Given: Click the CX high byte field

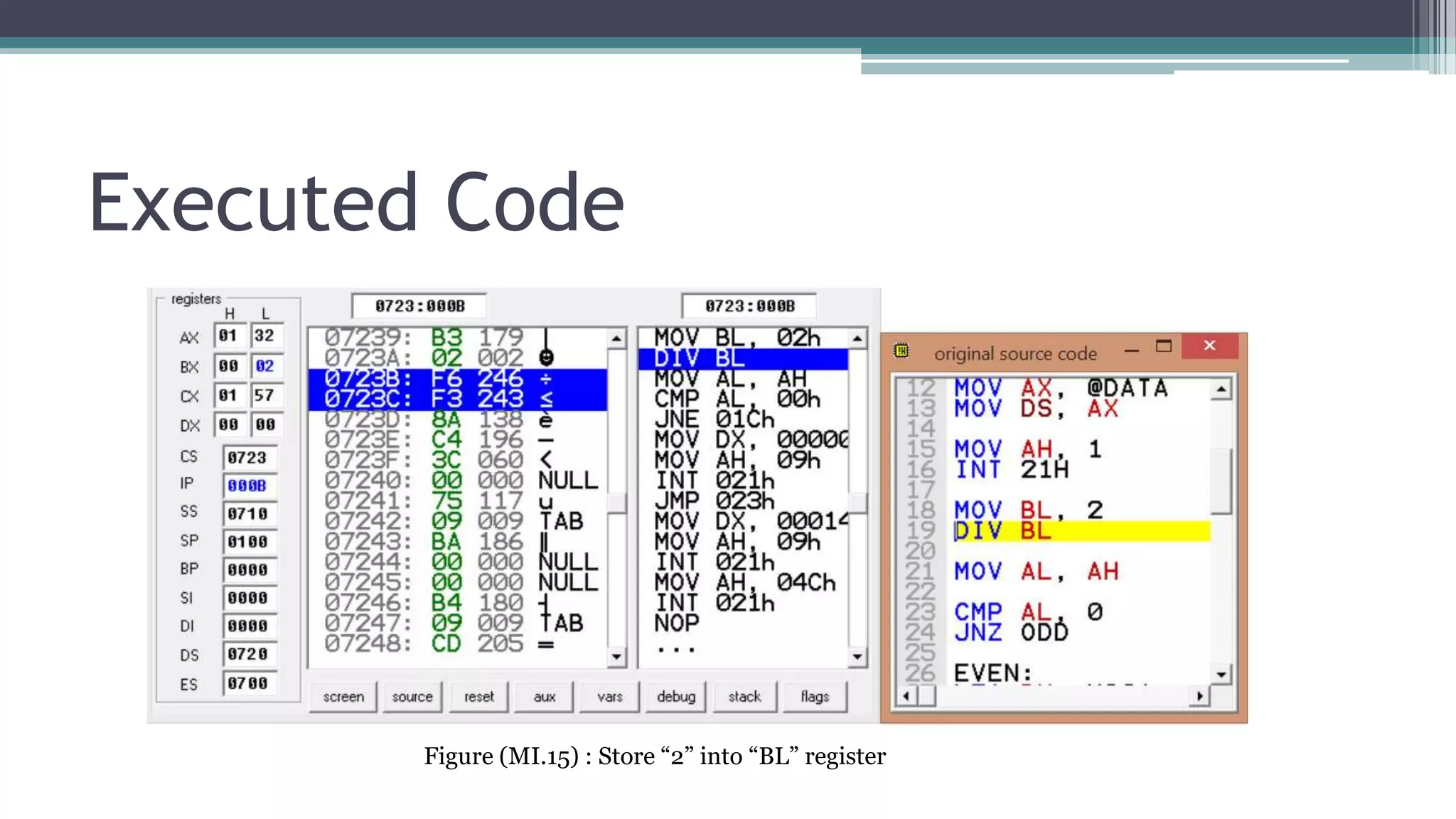Looking at the screenshot, I should click(230, 395).
